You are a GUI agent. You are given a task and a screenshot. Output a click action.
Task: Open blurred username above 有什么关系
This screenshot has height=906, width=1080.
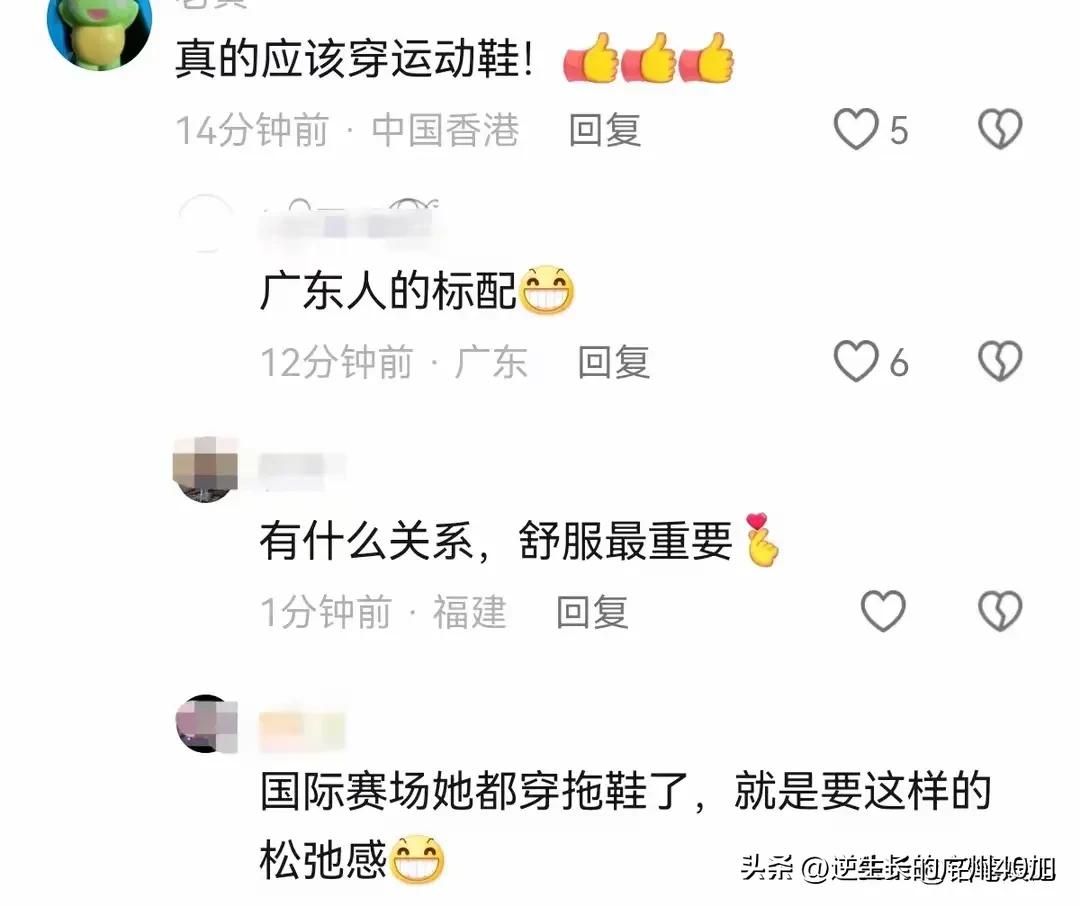click(x=301, y=471)
